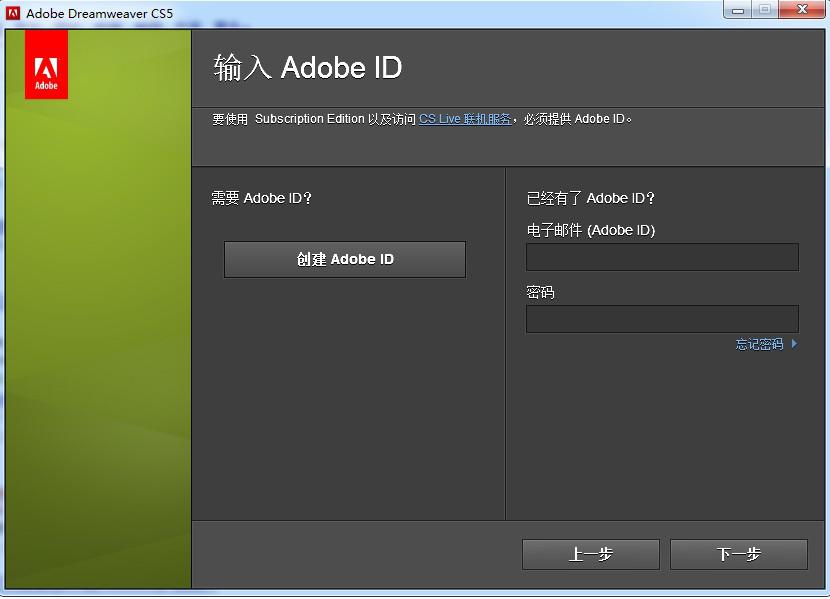
Task: Minimize the Adobe Dreamweaver CS5 window
Action: click(x=738, y=10)
